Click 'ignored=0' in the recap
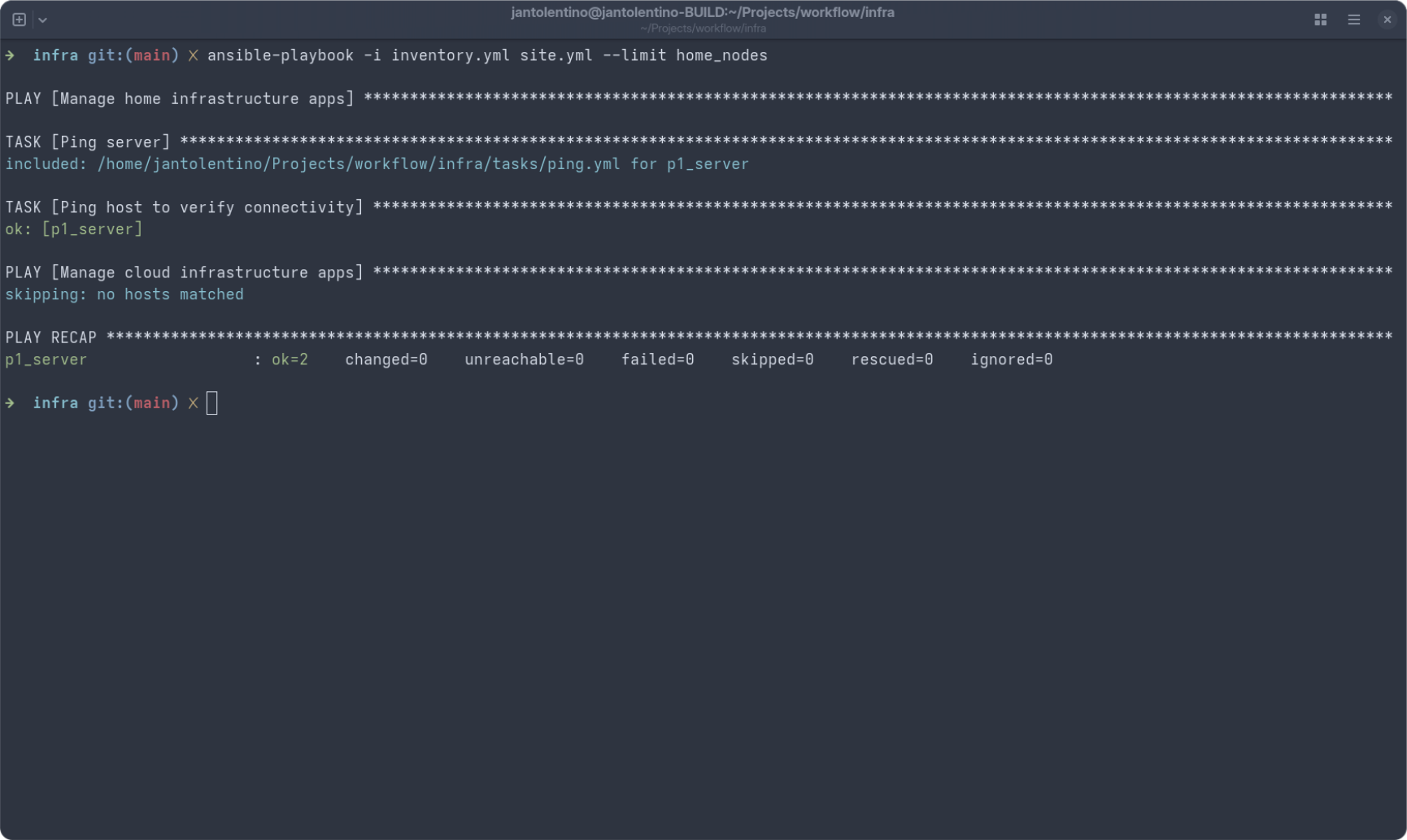The width and height of the screenshot is (1407, 840). click(x=1012, y=359)
